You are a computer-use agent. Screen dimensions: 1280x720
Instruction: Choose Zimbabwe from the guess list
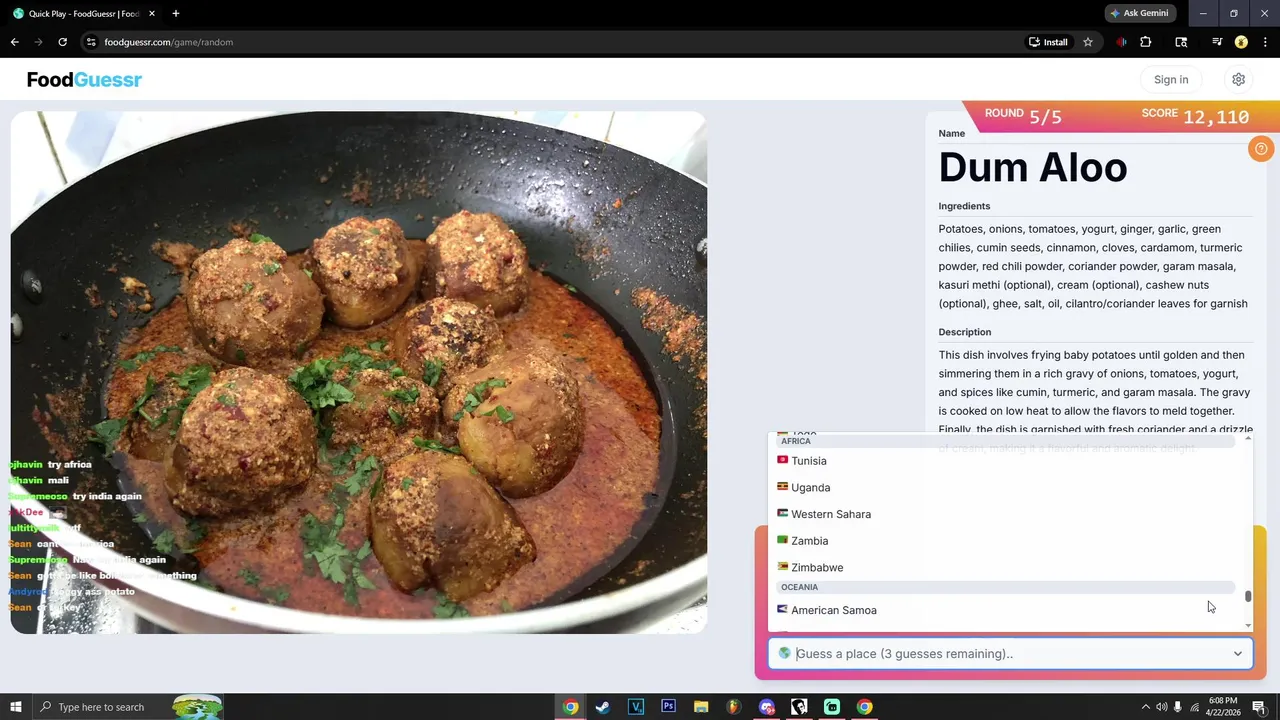click(1005, 567)
